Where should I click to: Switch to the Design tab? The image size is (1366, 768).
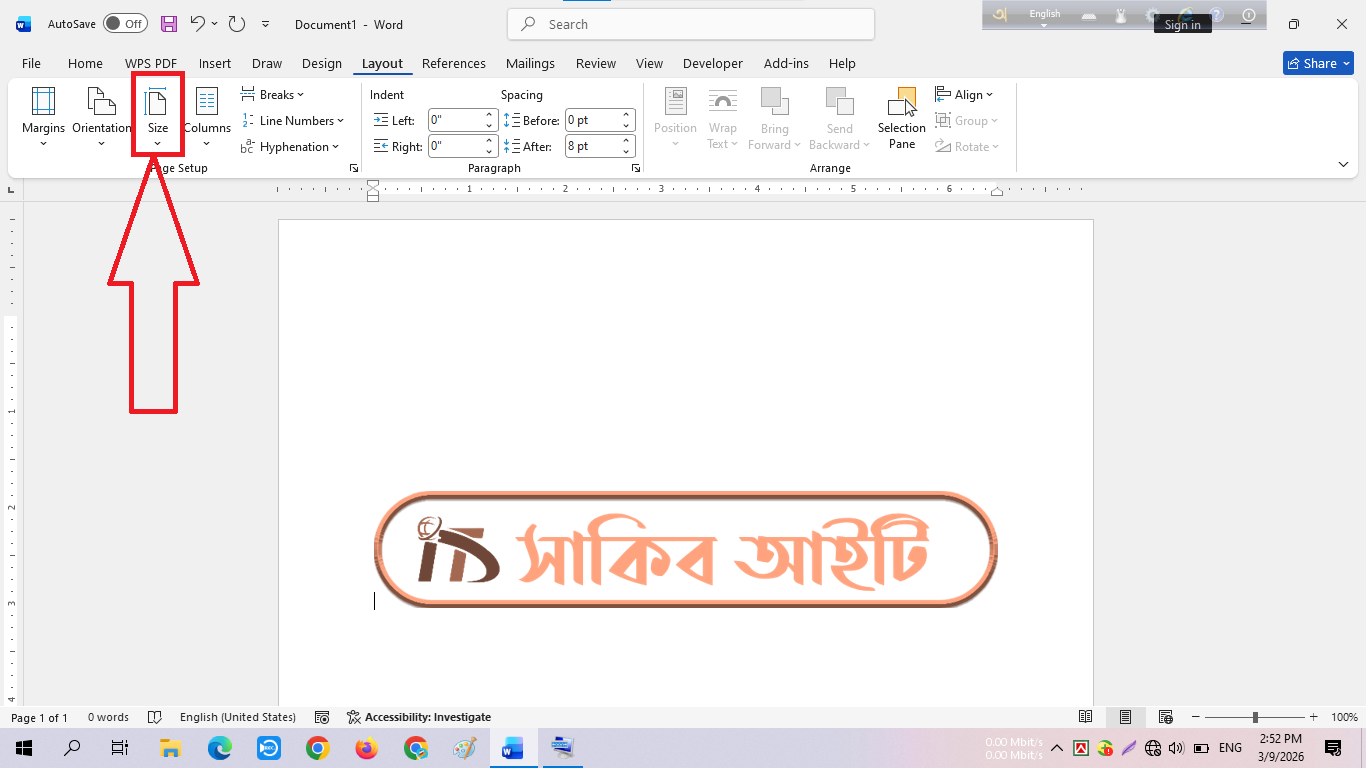(321, 63)
